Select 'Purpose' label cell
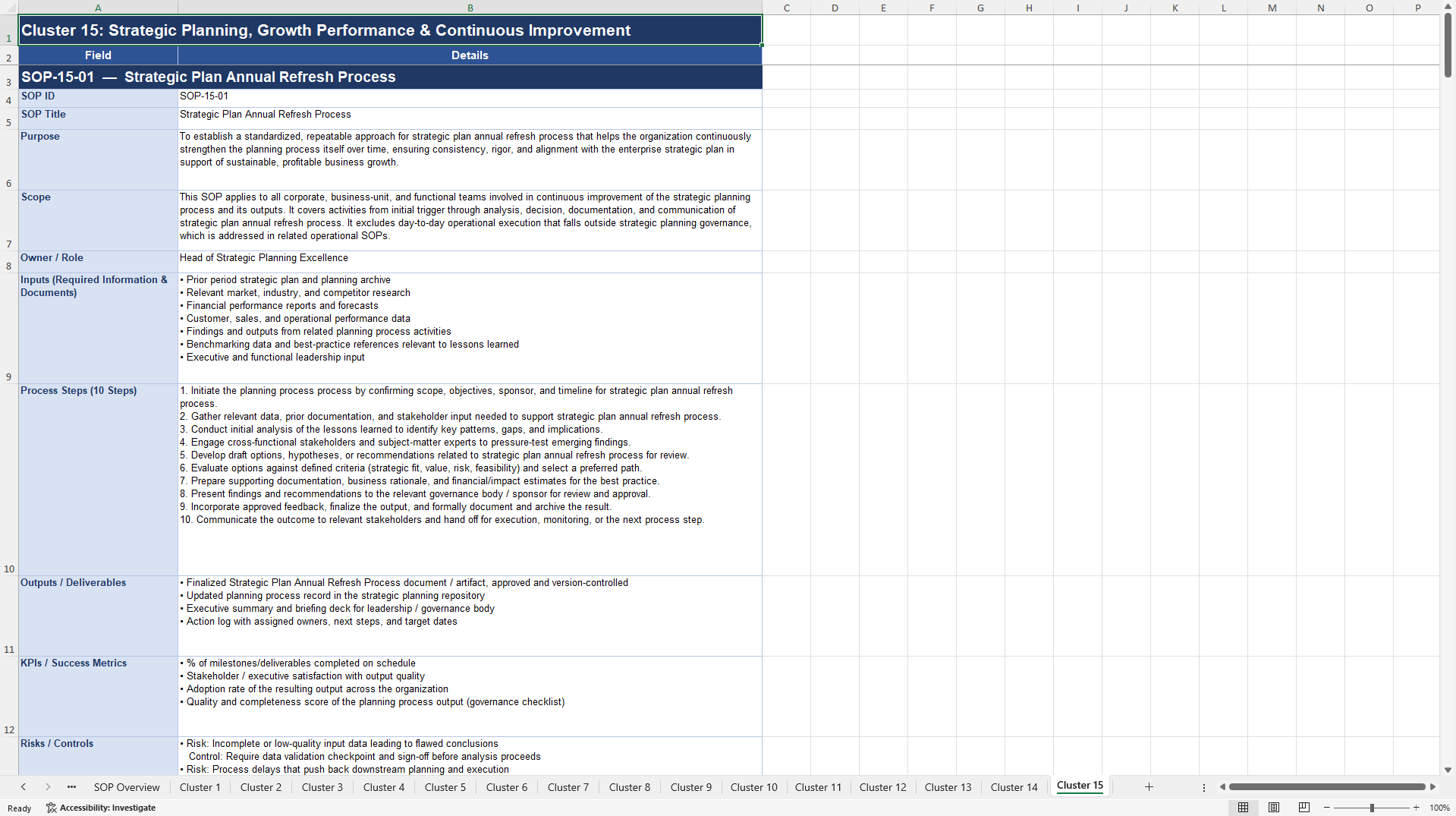 coord(98,159)
